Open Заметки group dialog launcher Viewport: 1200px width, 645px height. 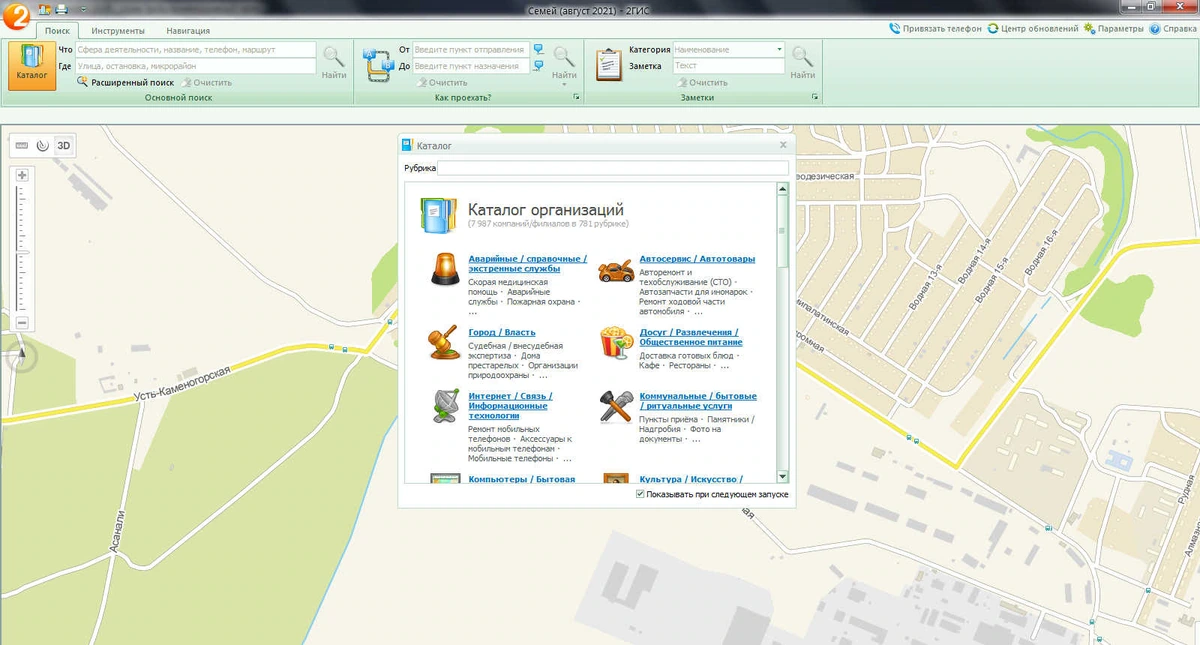tap(816, 98)
